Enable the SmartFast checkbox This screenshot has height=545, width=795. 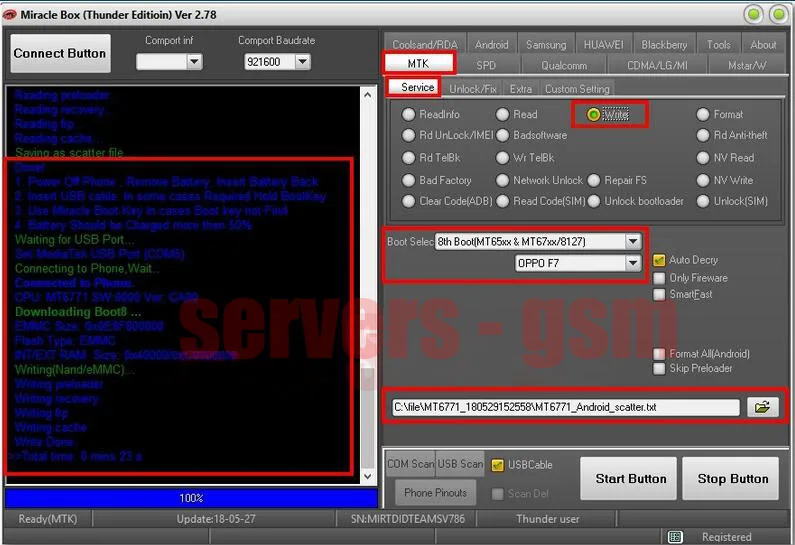(659, 295)
